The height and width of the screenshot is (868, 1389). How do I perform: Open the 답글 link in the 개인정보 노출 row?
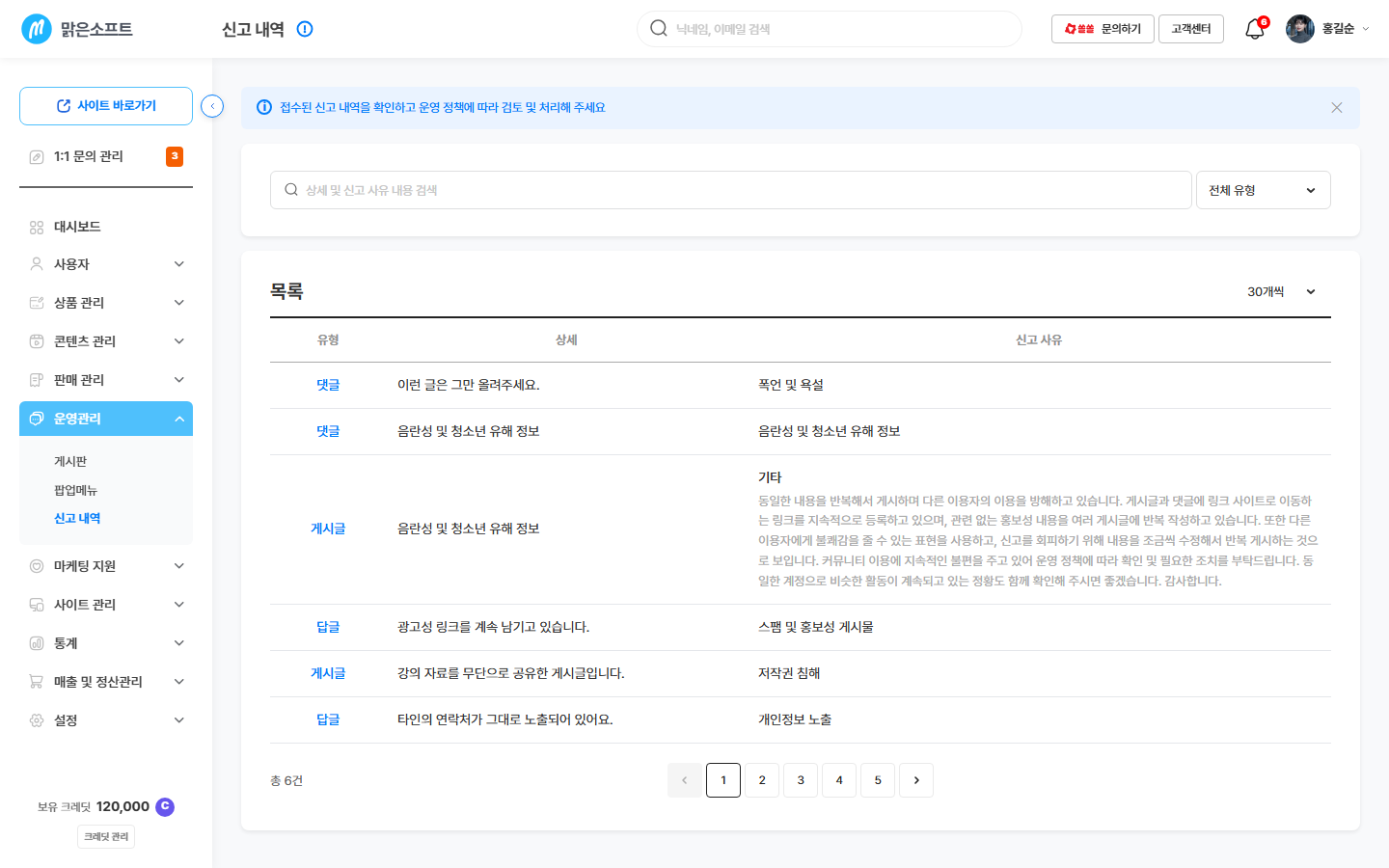click(328, 719)
